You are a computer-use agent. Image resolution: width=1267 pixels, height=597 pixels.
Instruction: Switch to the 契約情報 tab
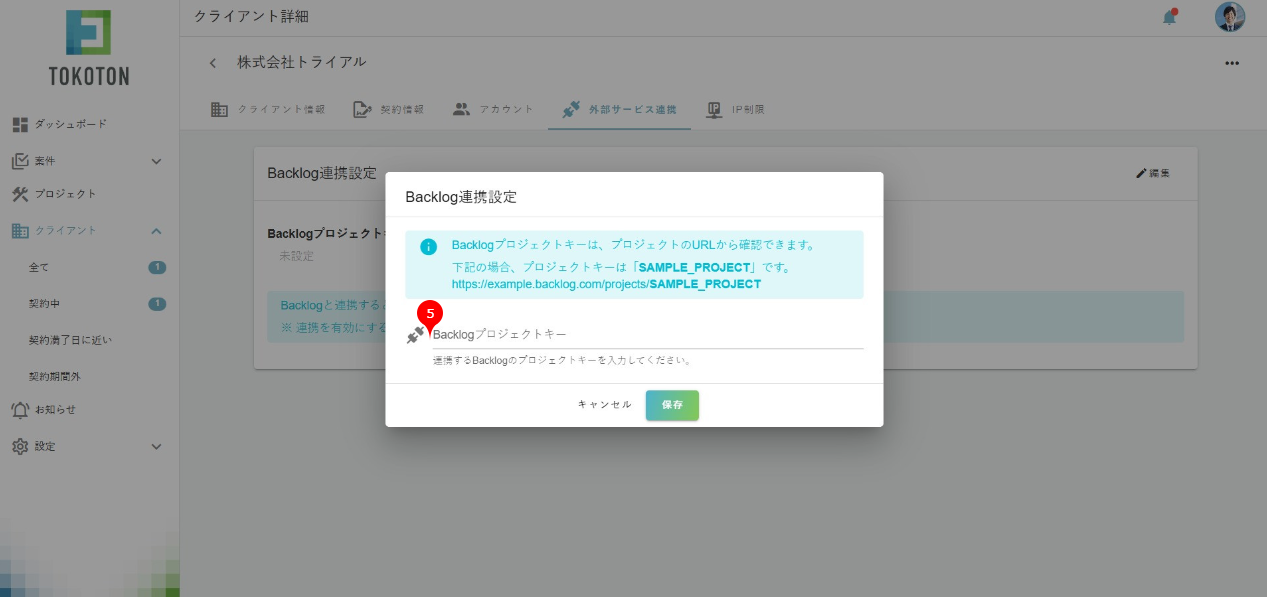(x=389, y=110)
